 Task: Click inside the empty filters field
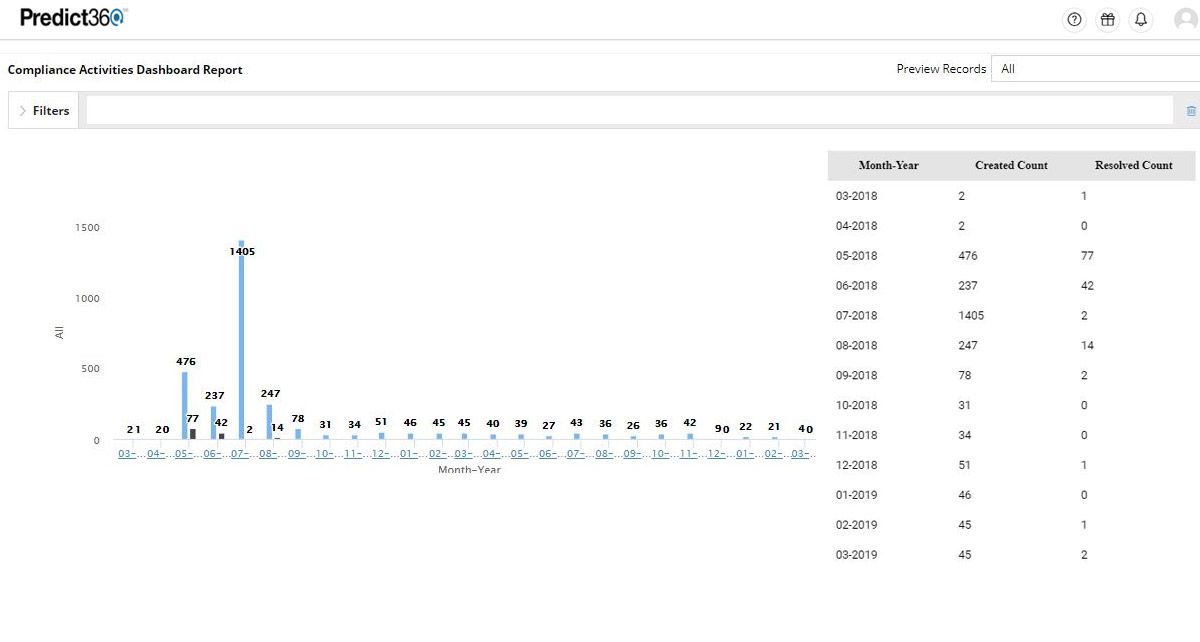pos(628,111)
